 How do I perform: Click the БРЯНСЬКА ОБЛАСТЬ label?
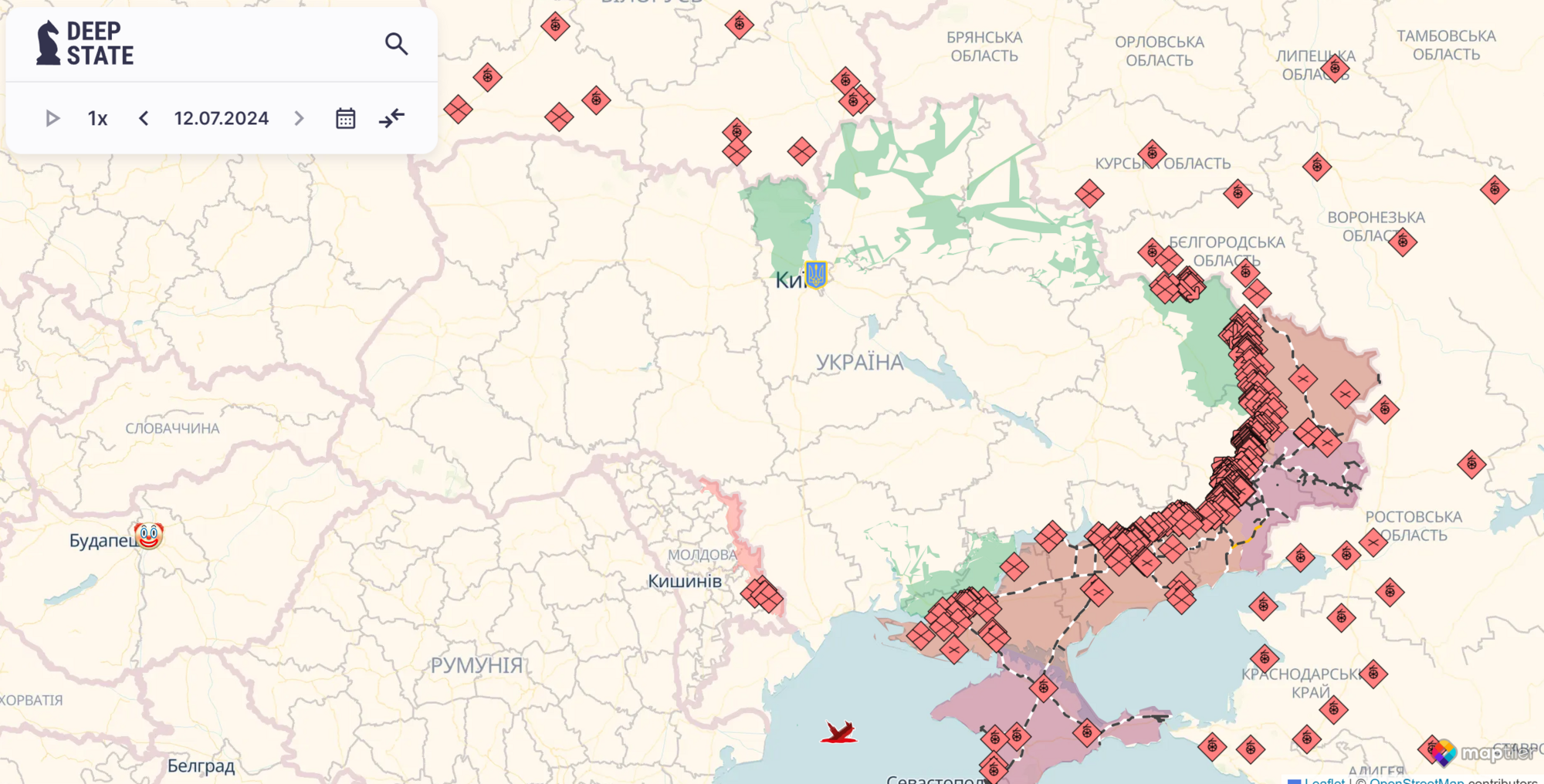[984, 46]
